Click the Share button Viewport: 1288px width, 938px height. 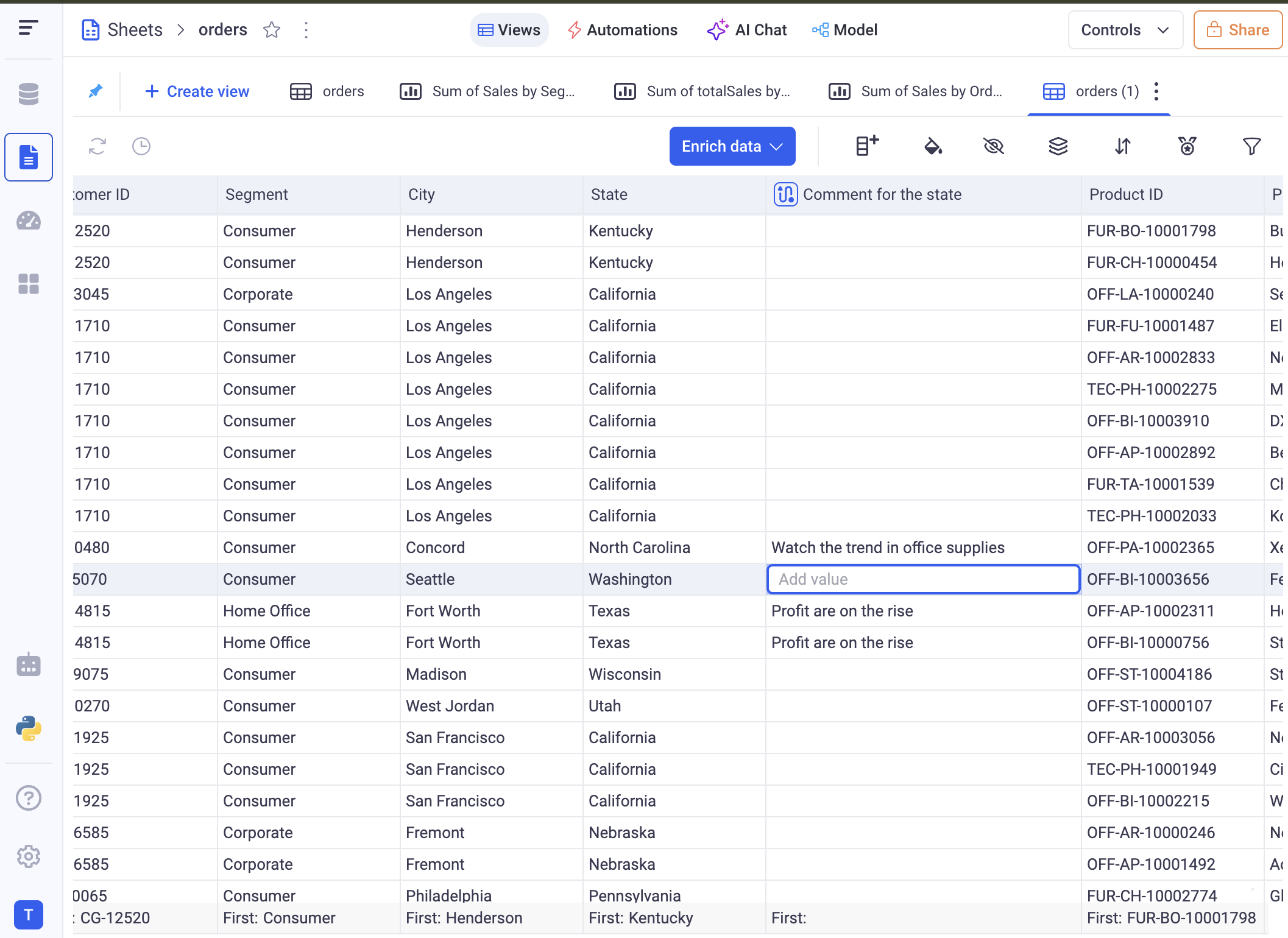pyautogui.click(x=1238, y=30)
